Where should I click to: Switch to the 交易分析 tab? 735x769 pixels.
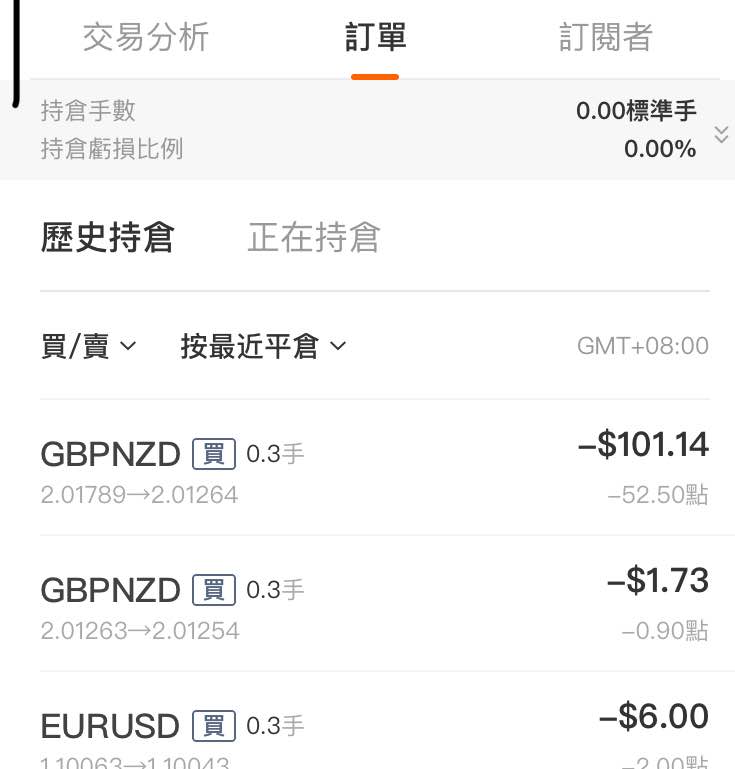[146, 37]
